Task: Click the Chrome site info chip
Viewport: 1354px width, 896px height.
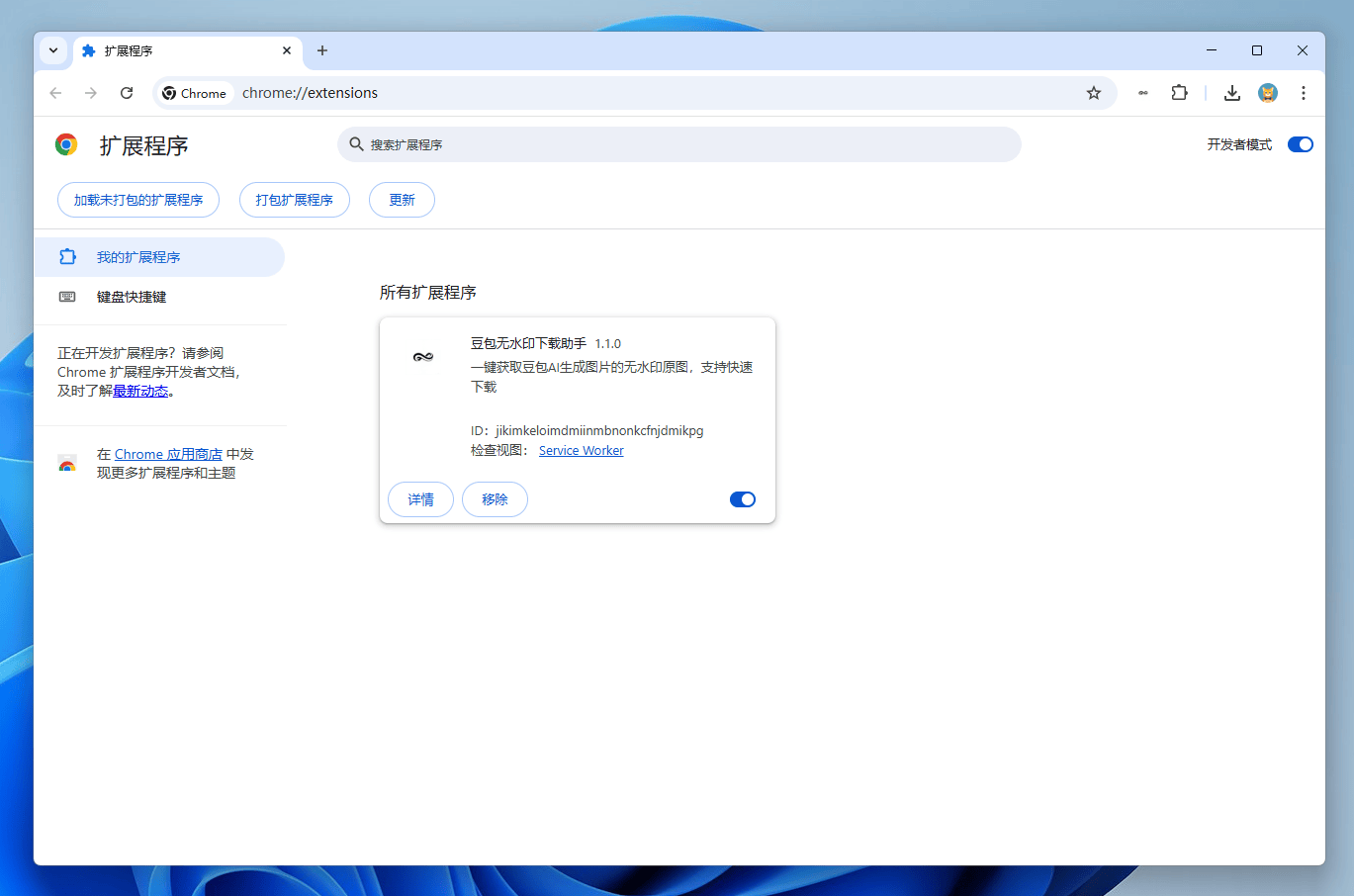Action: click(x=195, y=92)
